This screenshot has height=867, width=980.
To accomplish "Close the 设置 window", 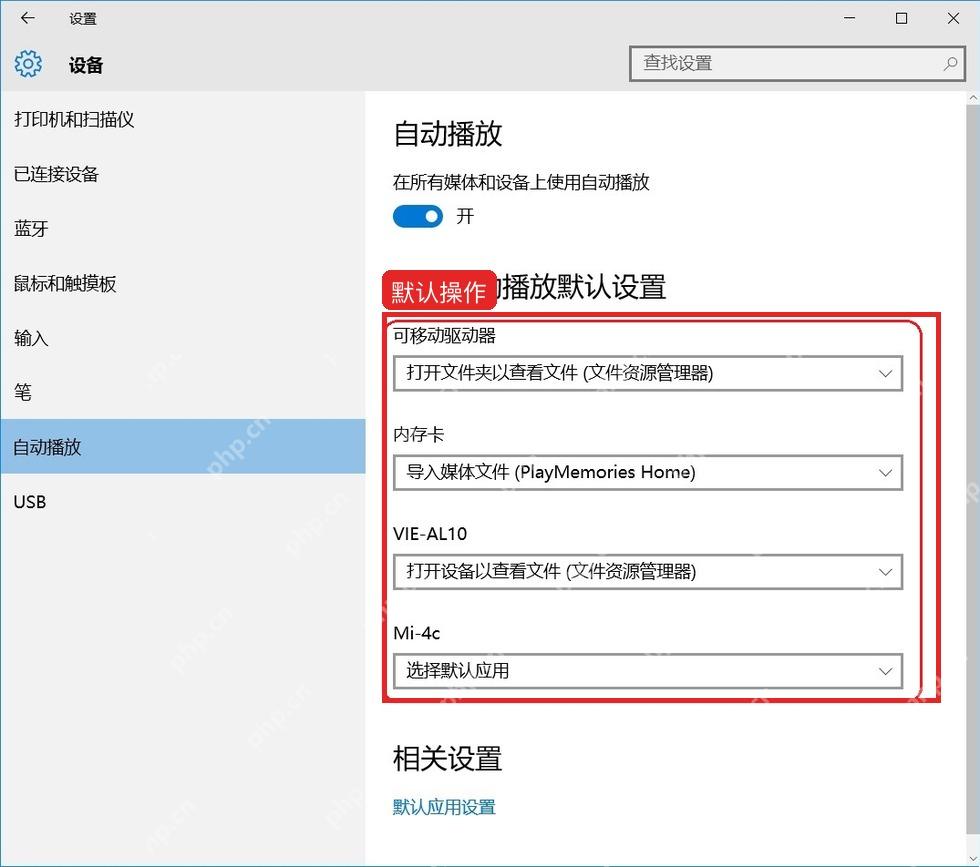I will (953, 18).
